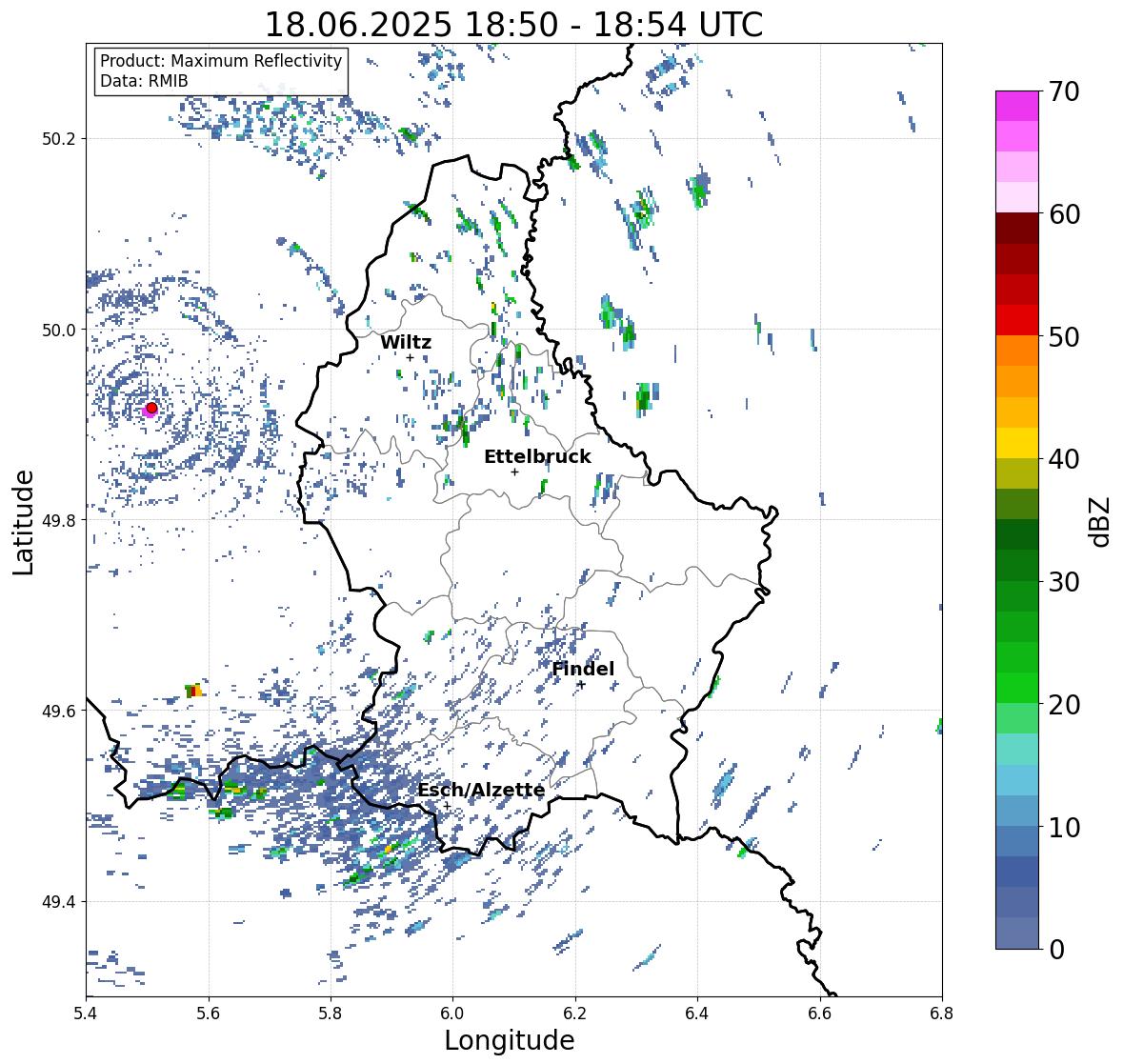Click the Findel location label
The width and height of the screenshot is (1123, 1064).
[x=583, y=669]
